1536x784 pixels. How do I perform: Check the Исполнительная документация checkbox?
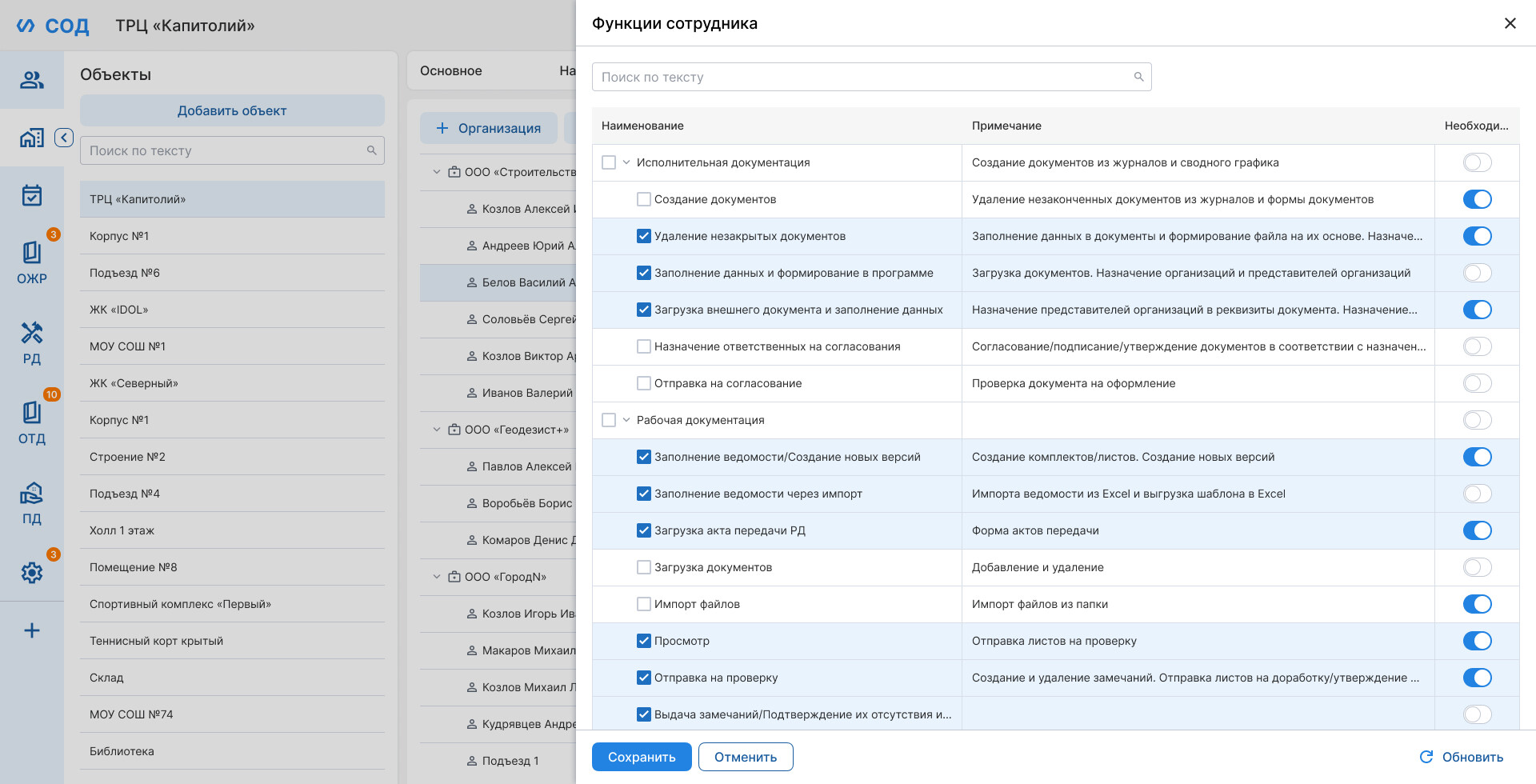click(609, 162)
